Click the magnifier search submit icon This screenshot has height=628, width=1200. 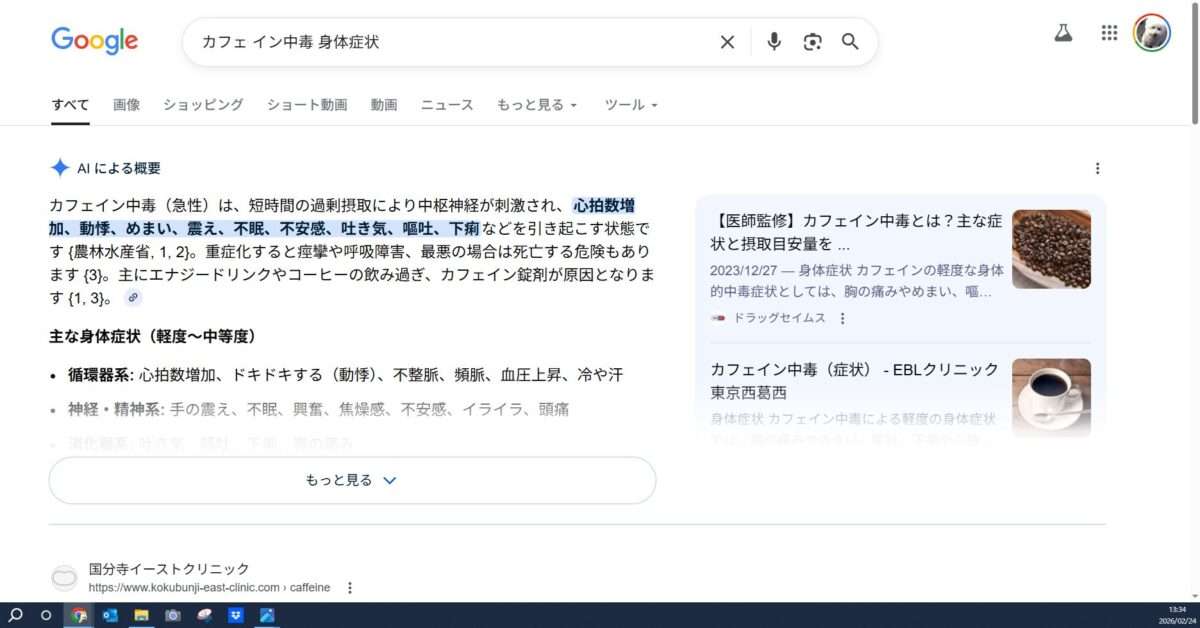coord(850,42)
